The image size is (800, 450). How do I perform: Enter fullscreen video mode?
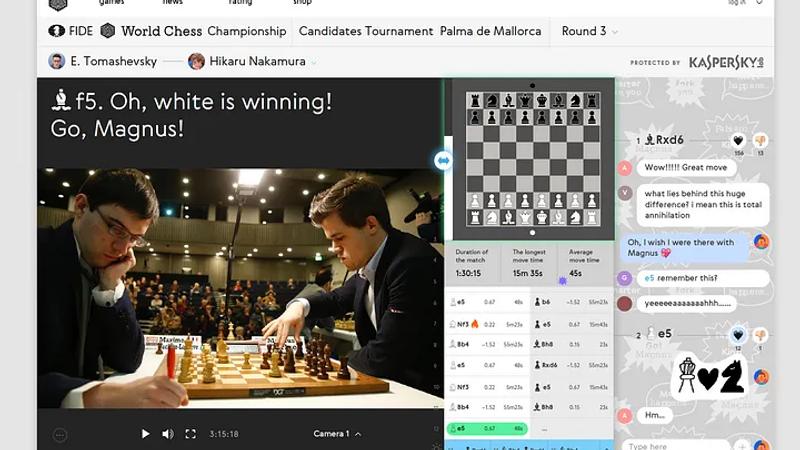(x=190, y=434)
